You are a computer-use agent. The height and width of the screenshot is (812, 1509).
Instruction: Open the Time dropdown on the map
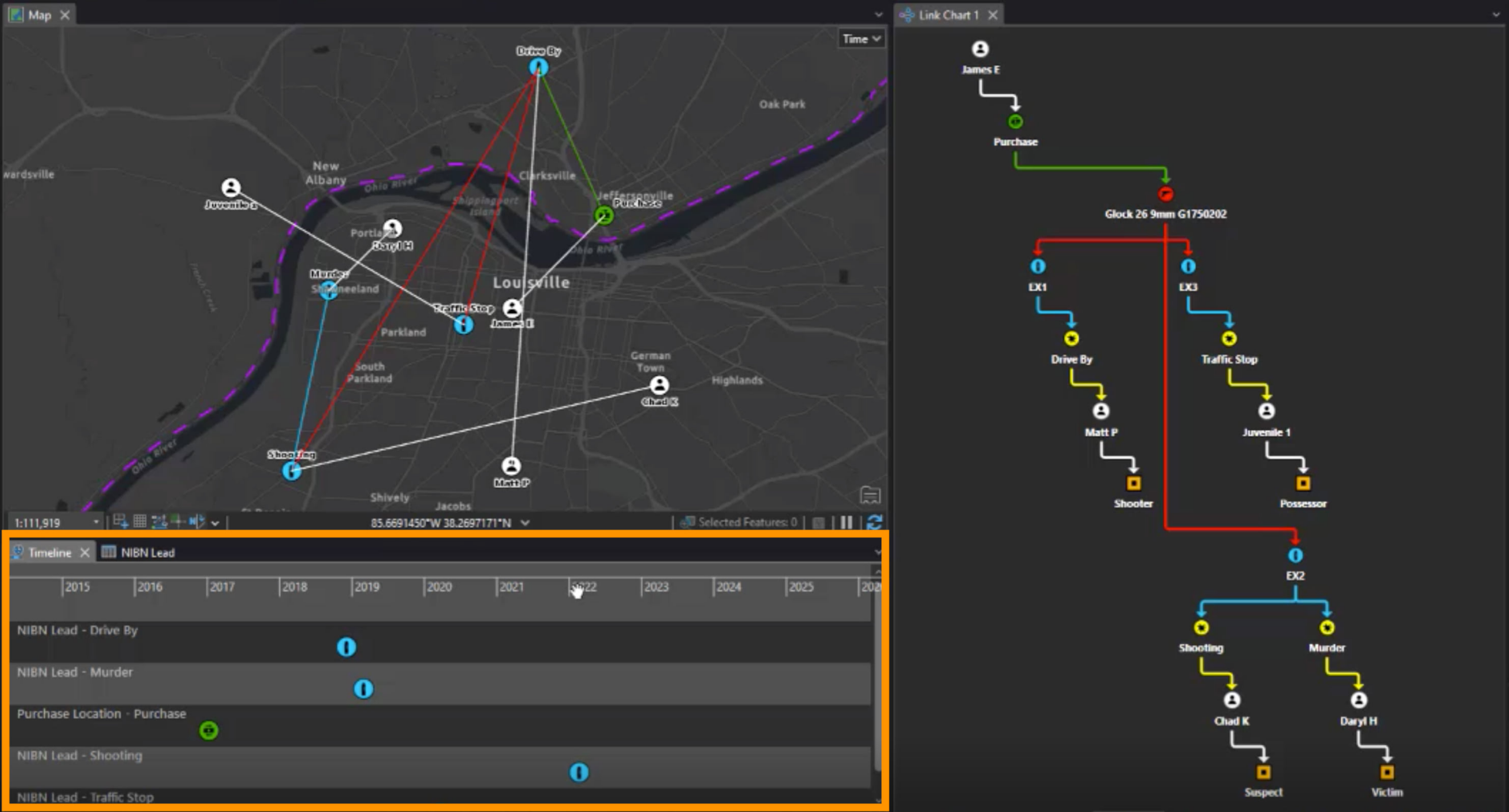861,38
